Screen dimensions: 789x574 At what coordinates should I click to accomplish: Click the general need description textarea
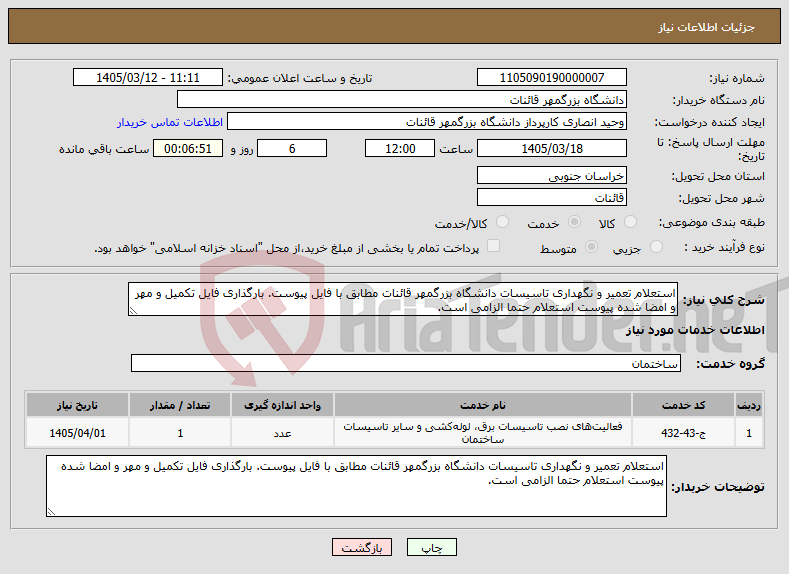click(403, 299)
